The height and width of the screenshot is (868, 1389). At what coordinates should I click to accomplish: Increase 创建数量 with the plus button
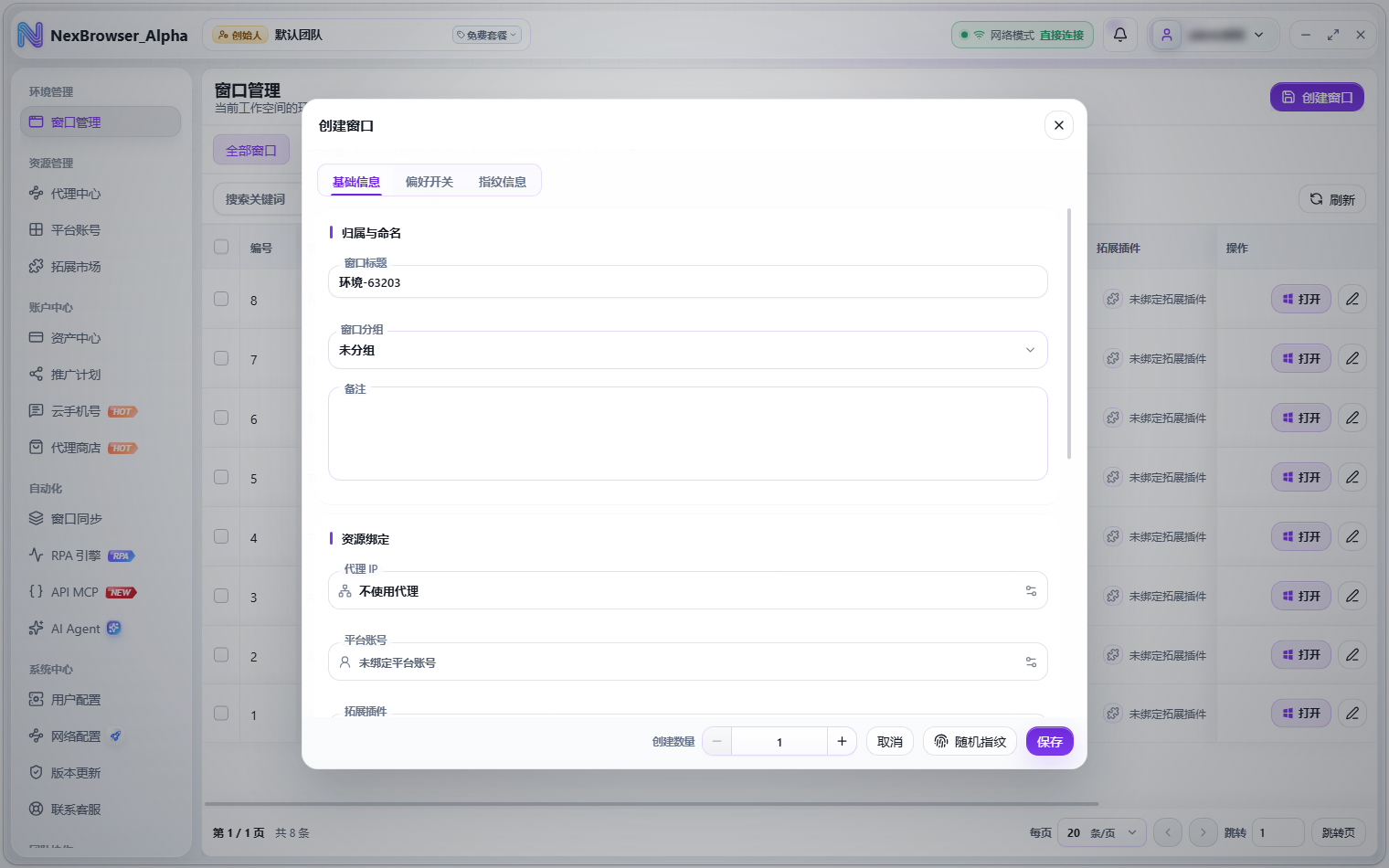pyautogui.click(x=842, y=742)
